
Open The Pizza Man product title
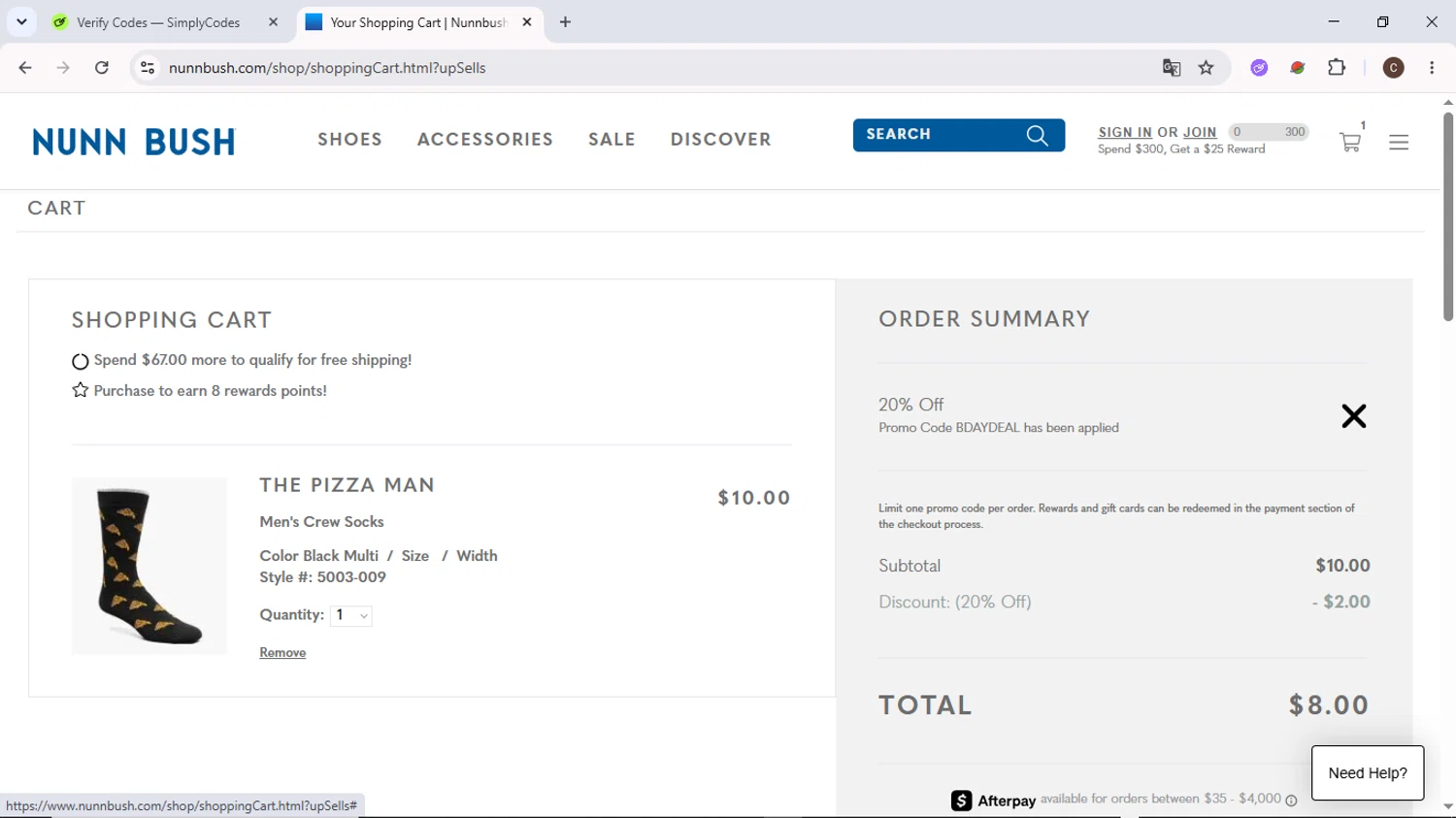[x=347, y=485]
